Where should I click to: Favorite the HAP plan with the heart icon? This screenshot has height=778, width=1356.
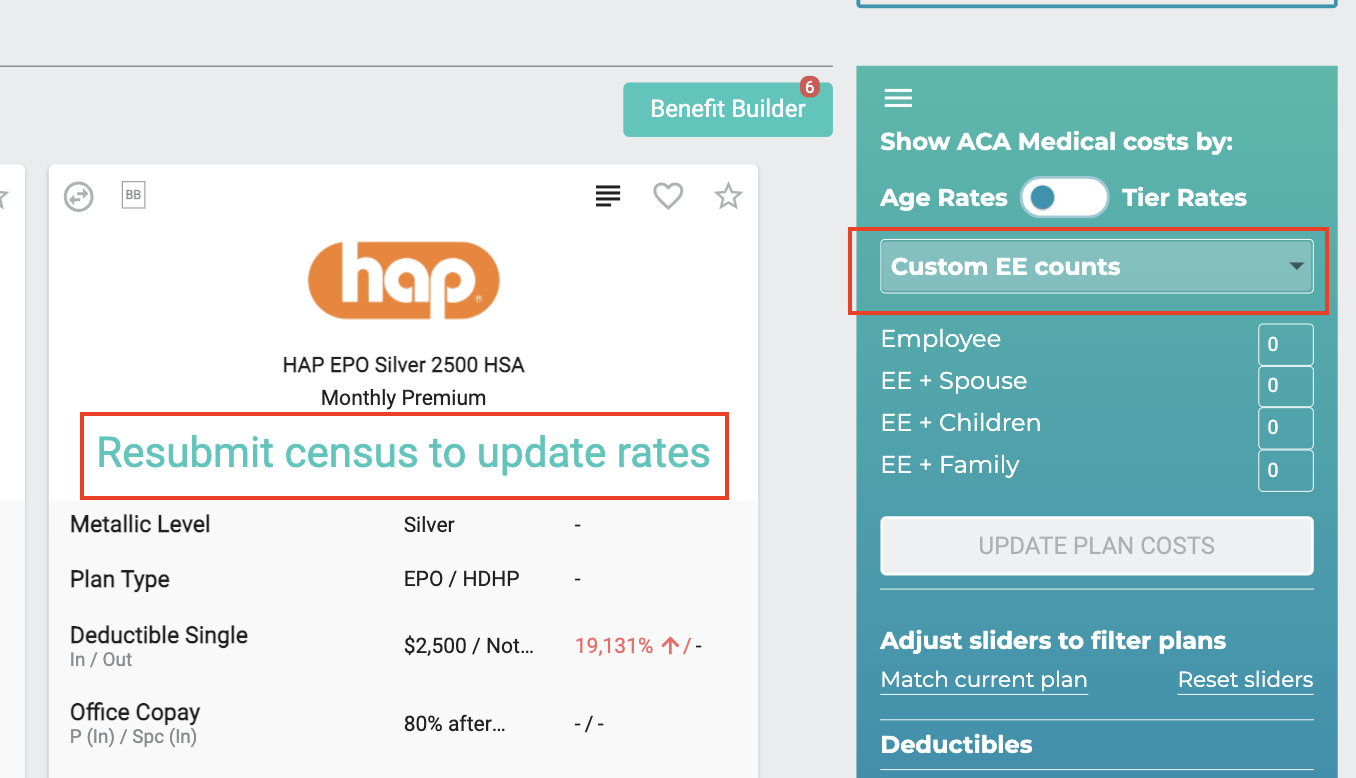click(668, 196)
